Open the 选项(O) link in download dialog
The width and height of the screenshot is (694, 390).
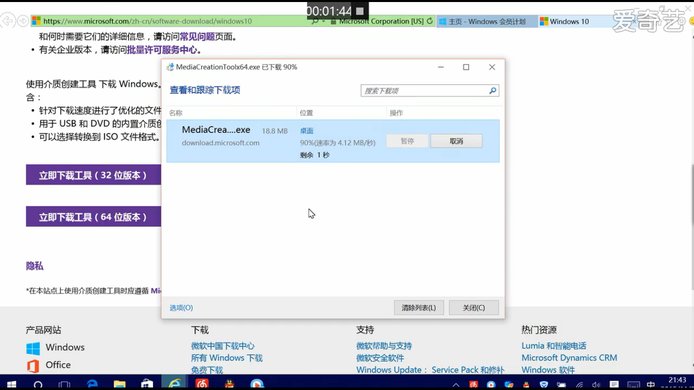click(181, 308)
